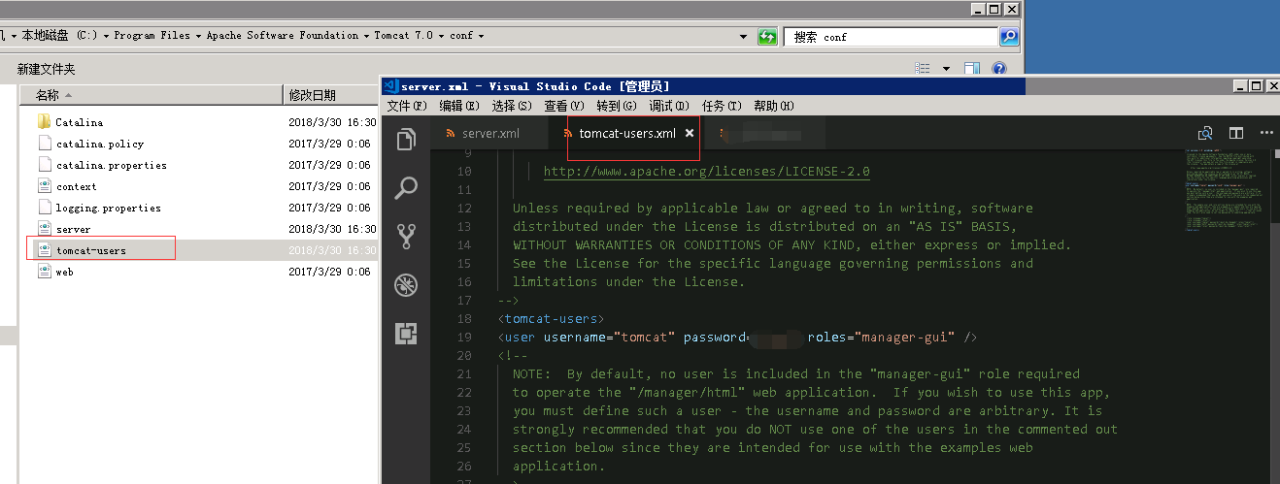This screenshot has height=484, width=1280.
Task: Click Catalina's date '2018/3/30 16:30'
Action: tap(332, 122)
